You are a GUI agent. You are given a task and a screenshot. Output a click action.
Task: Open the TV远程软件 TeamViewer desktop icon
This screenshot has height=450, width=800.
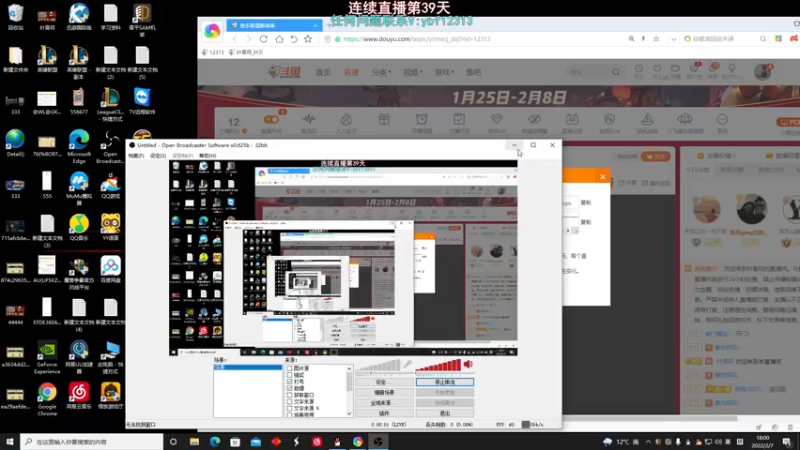[x=142, y=101]
